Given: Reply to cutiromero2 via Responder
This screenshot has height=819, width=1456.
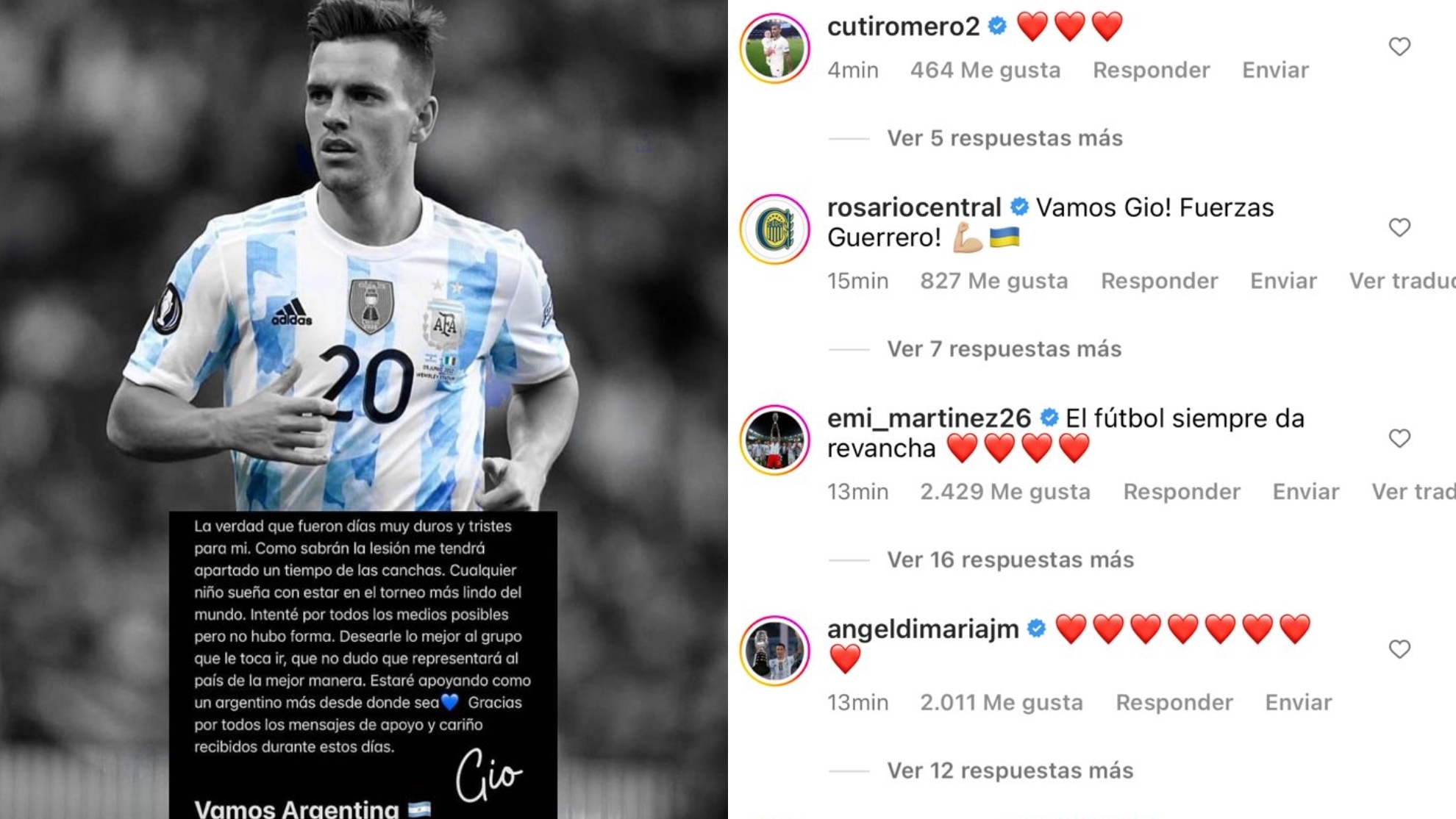Looking at the screenshot, I should (1151, 70).
